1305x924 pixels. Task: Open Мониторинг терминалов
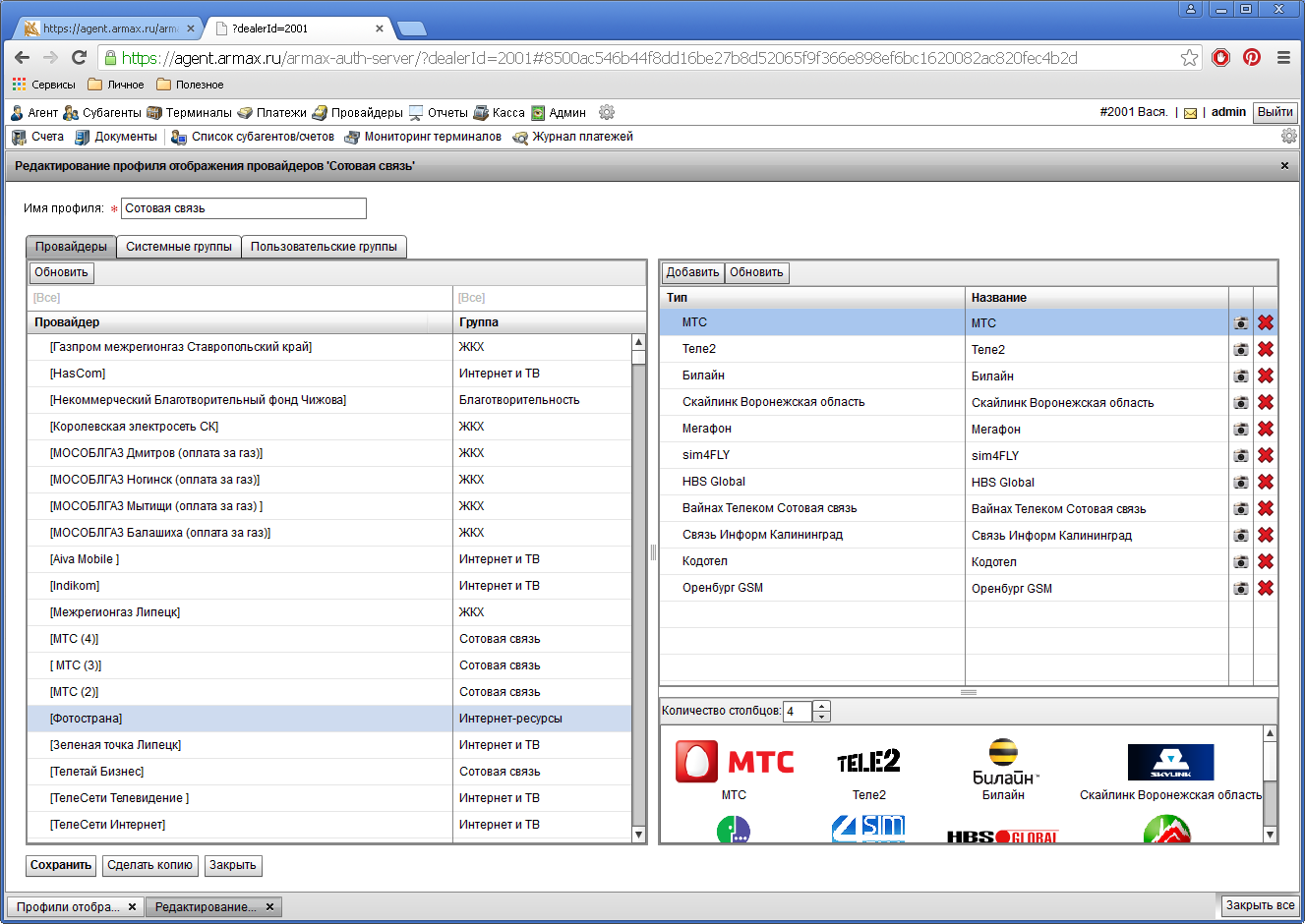pyautogui.click(x=423, y=137)
